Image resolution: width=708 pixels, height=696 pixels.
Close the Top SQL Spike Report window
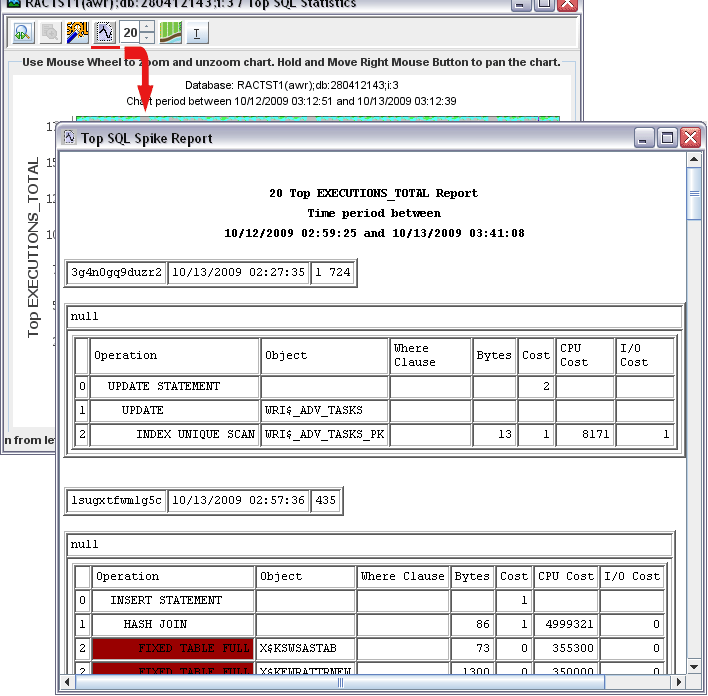(690, 138)
